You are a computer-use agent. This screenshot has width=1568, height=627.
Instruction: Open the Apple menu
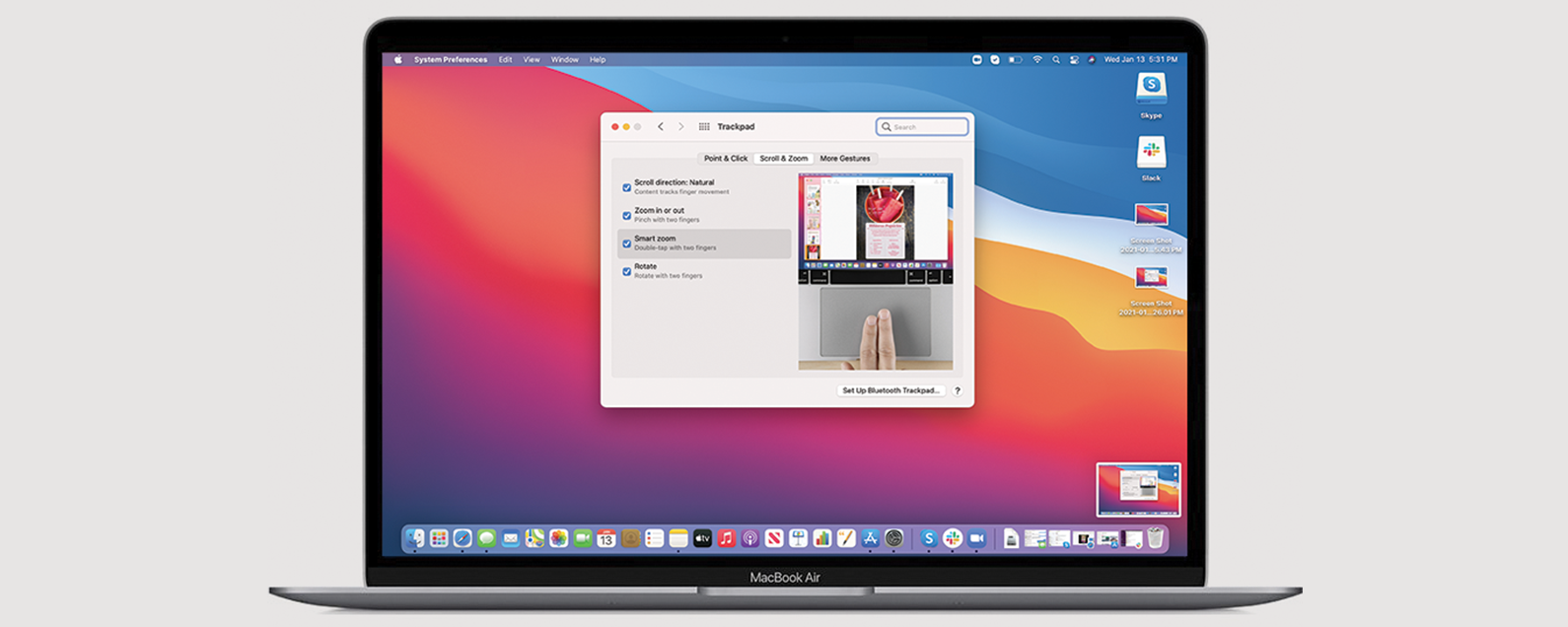[398, 59]
